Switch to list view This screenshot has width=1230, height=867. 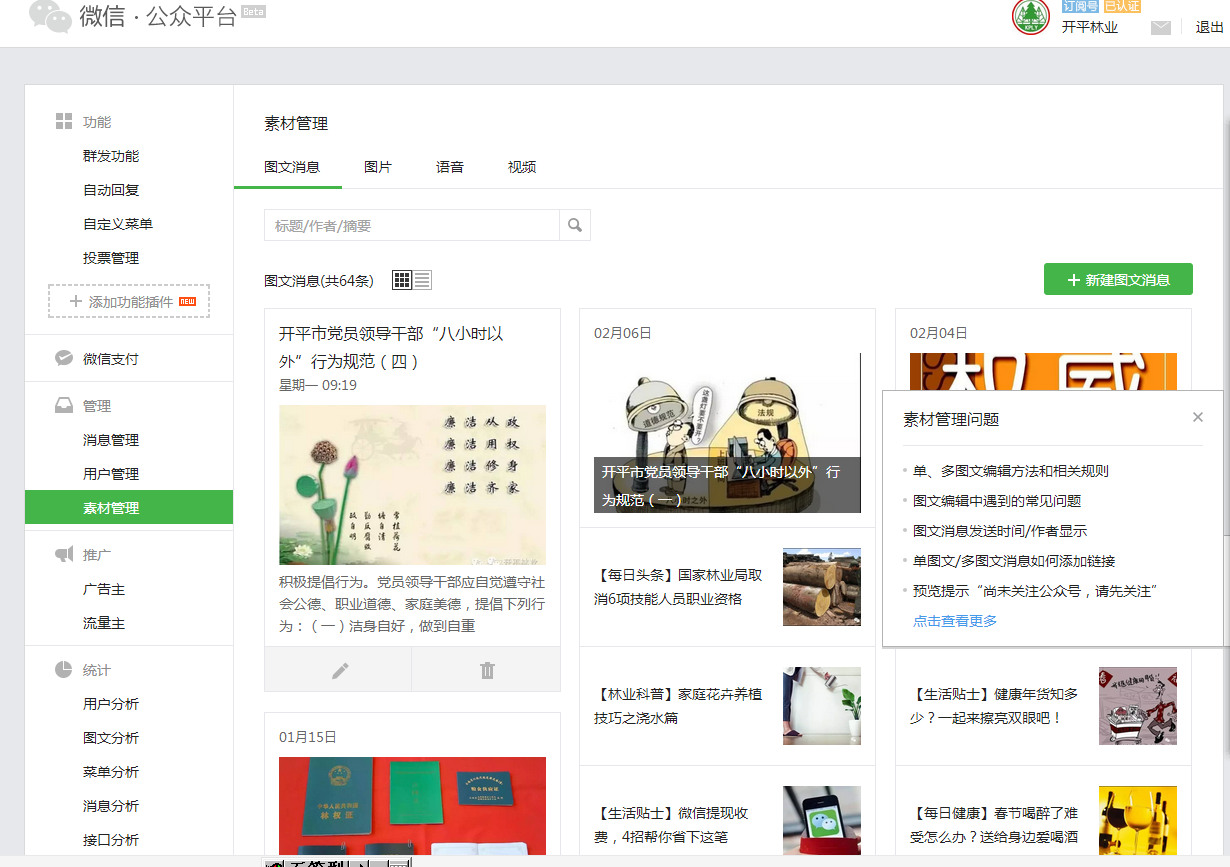(422, 280)
